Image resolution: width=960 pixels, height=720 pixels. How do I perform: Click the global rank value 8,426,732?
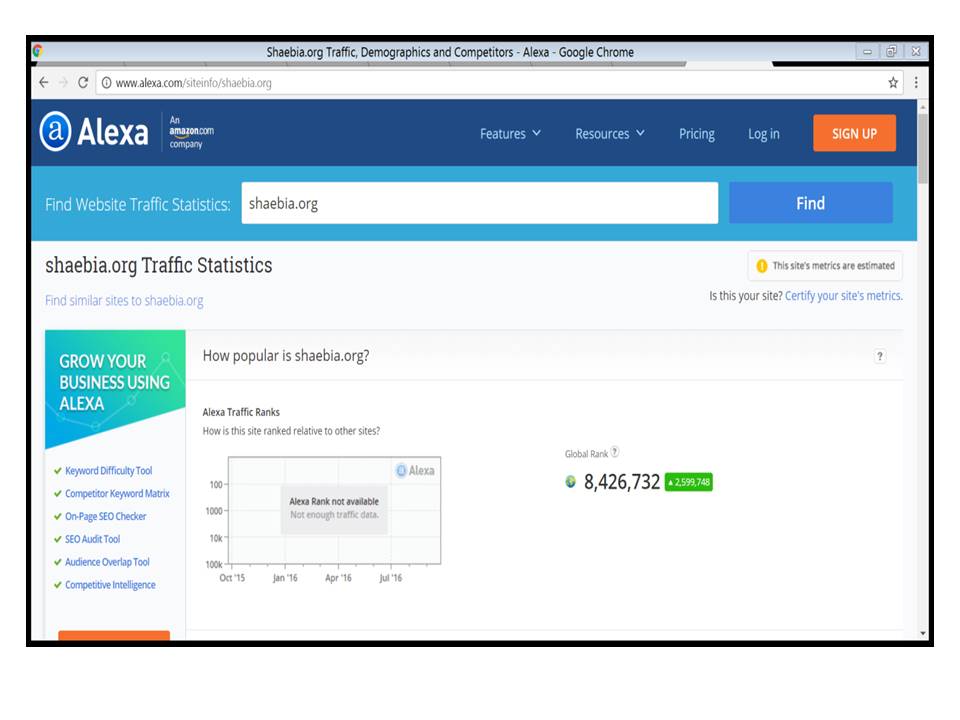[622, 482]
